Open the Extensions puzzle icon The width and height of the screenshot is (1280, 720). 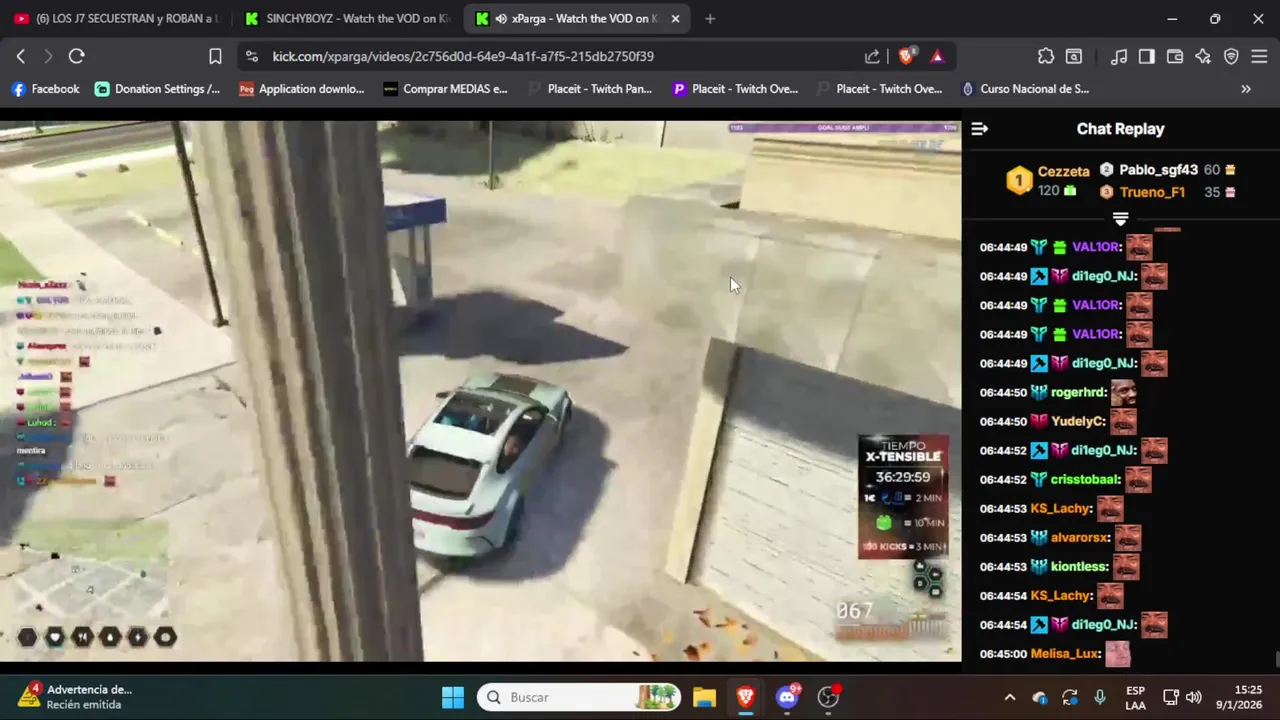point(1046,57)
